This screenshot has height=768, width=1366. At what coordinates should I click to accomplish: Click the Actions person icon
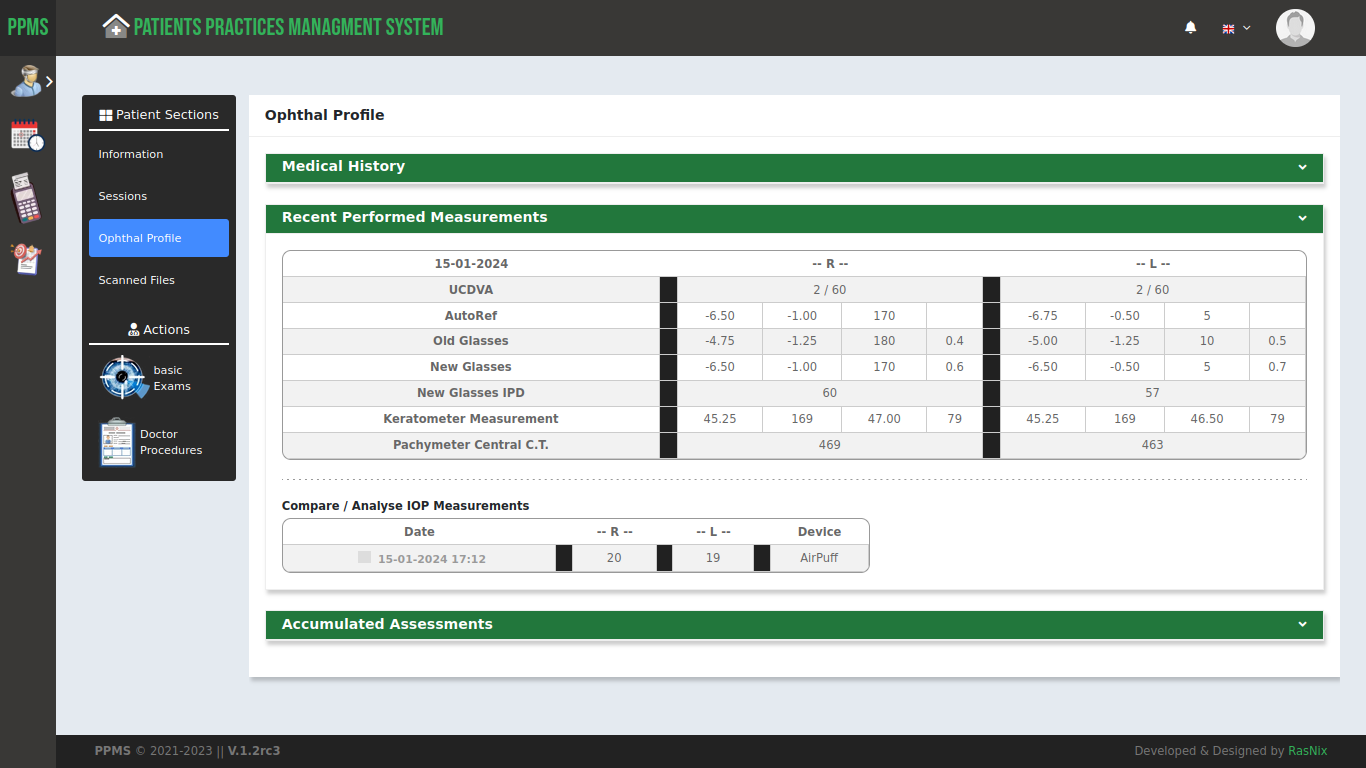click(x=133, y=330)
